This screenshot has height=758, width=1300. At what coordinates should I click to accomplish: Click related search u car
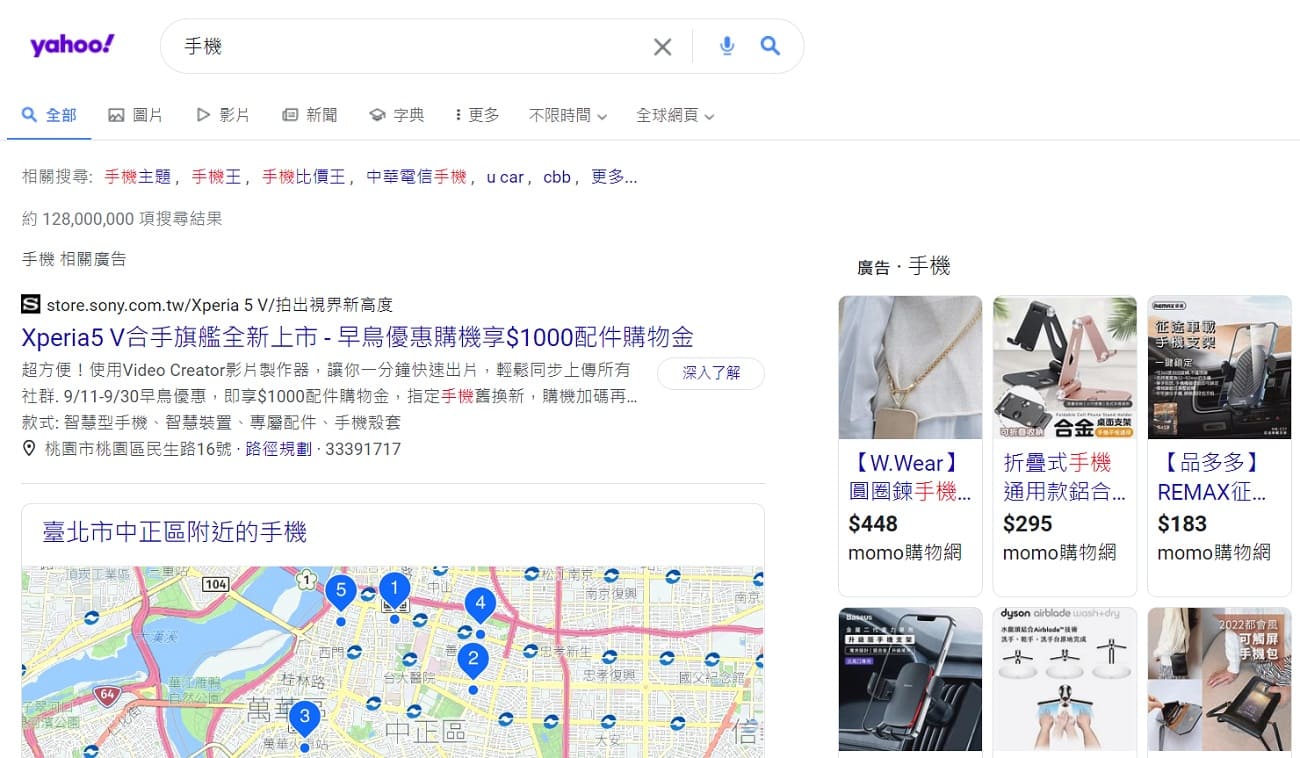click(505, 177)
